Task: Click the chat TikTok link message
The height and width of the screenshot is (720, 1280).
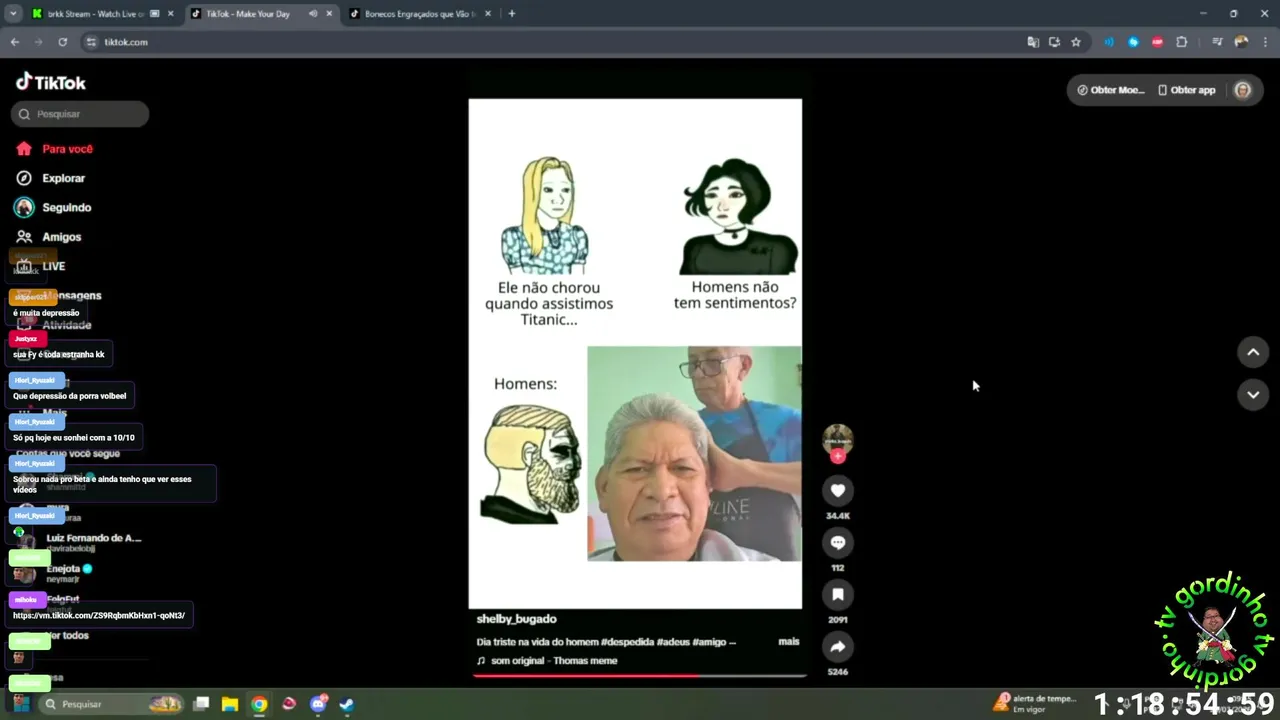Action: tap(99, 616)
